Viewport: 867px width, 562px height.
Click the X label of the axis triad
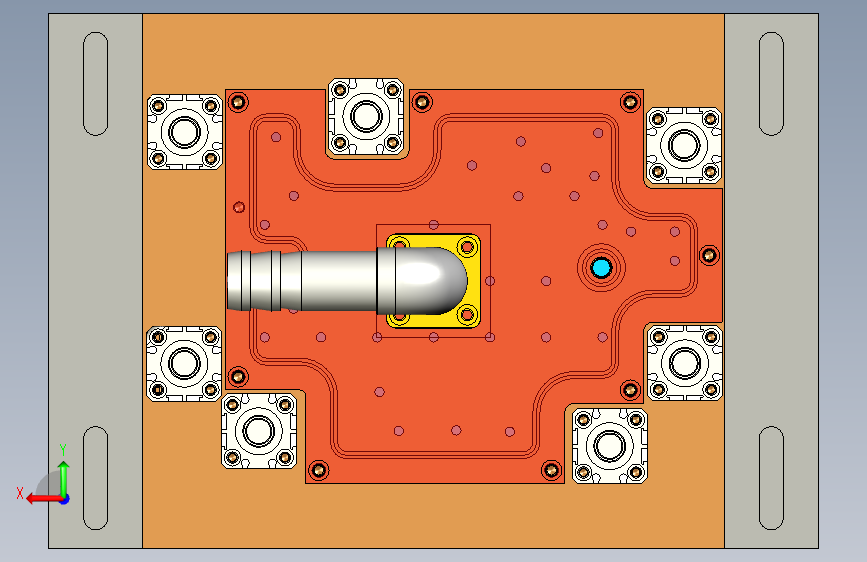point(20,493)
